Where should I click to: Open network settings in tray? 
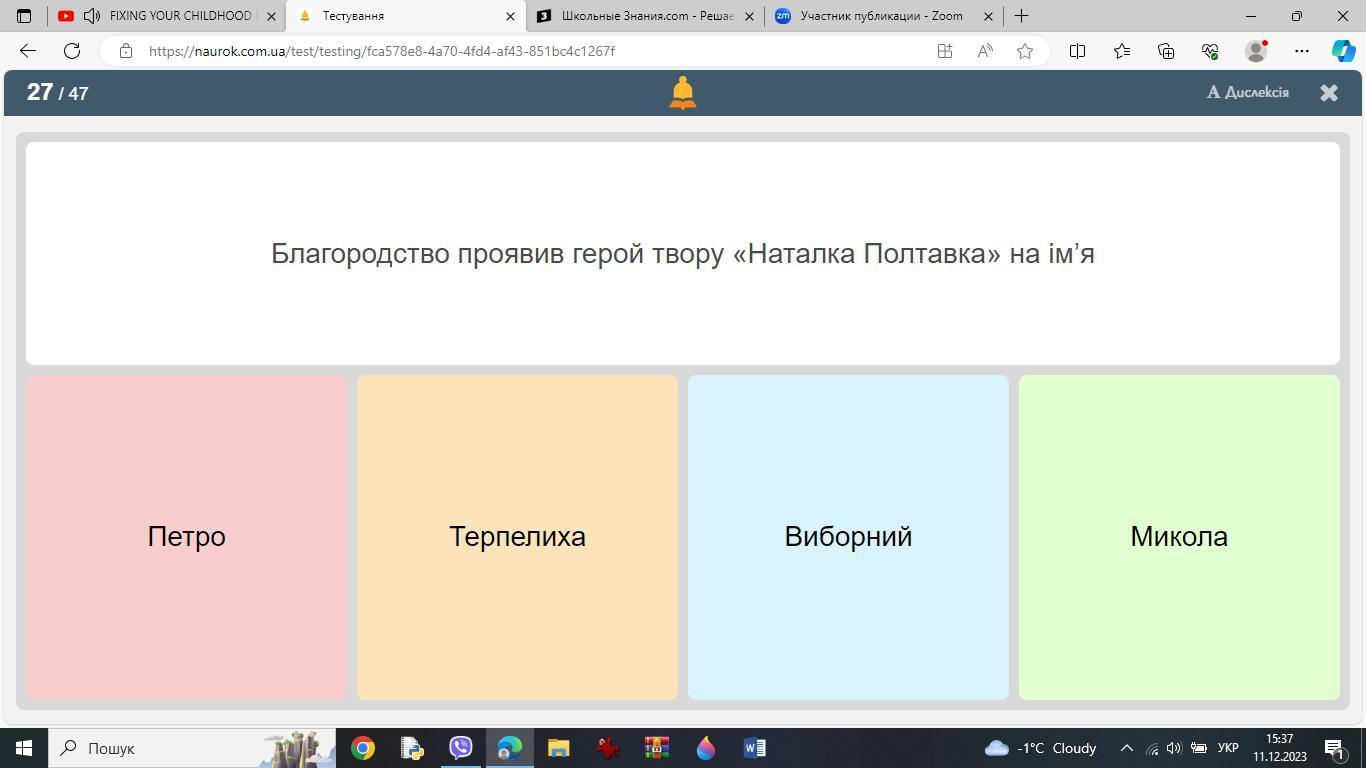(x=1152, y=748)
